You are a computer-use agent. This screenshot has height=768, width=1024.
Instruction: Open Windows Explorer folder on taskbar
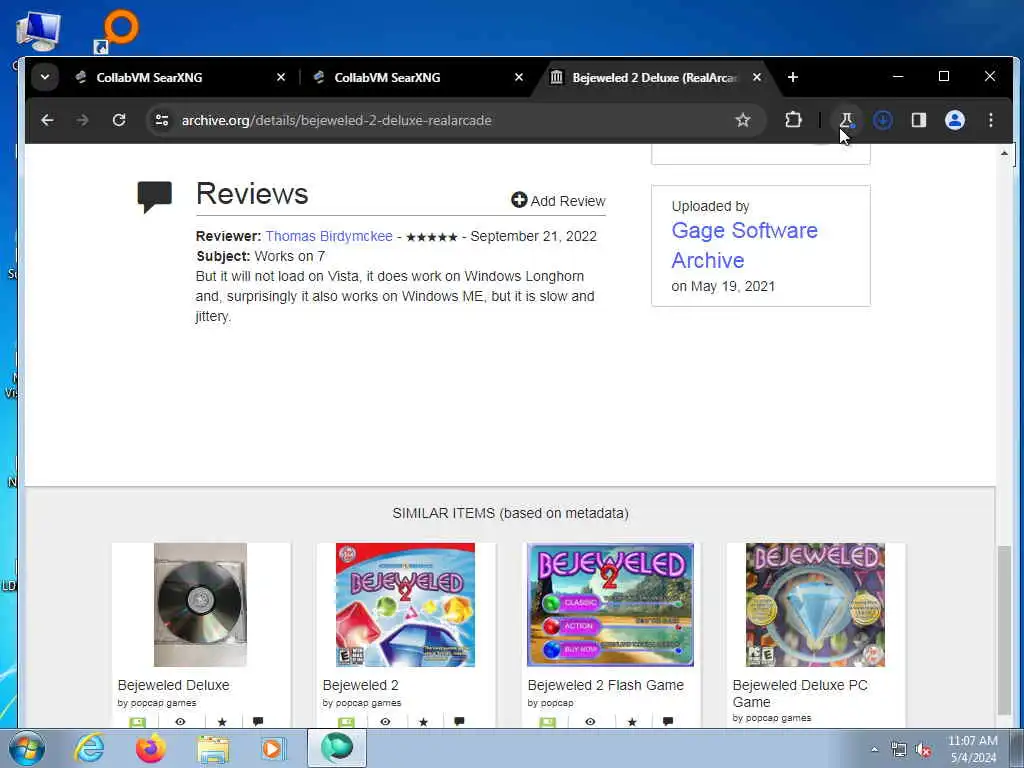213,748
